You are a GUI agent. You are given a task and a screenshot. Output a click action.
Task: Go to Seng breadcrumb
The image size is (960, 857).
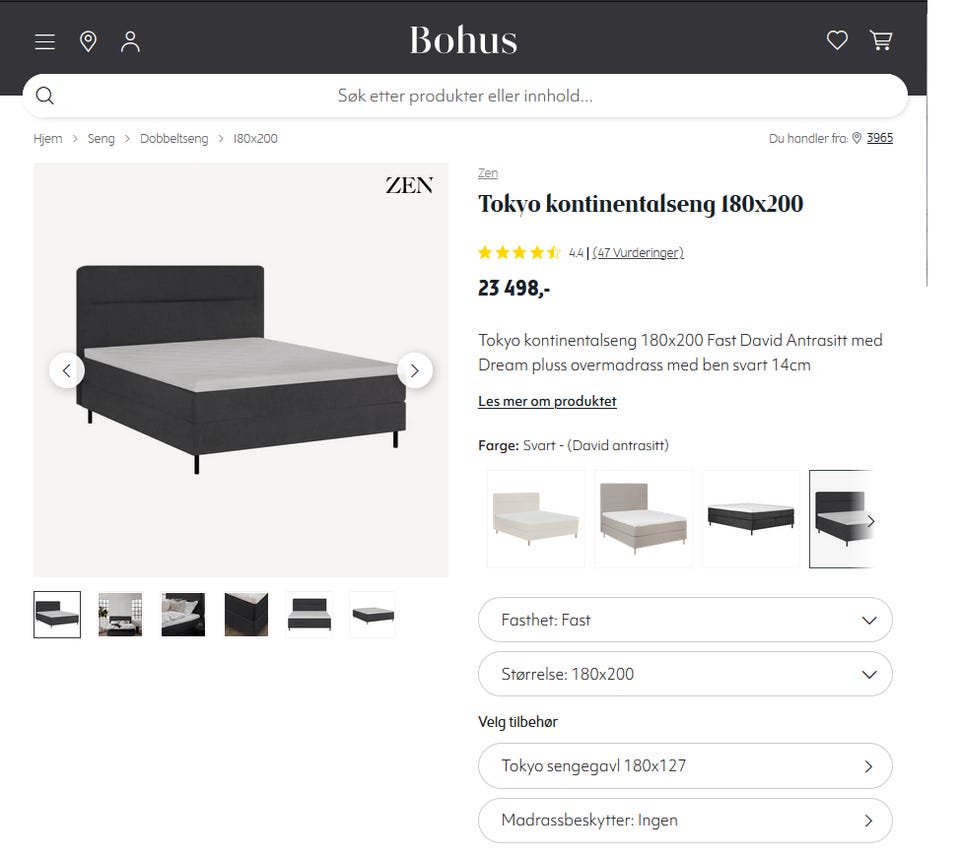[x=101, y=139]
